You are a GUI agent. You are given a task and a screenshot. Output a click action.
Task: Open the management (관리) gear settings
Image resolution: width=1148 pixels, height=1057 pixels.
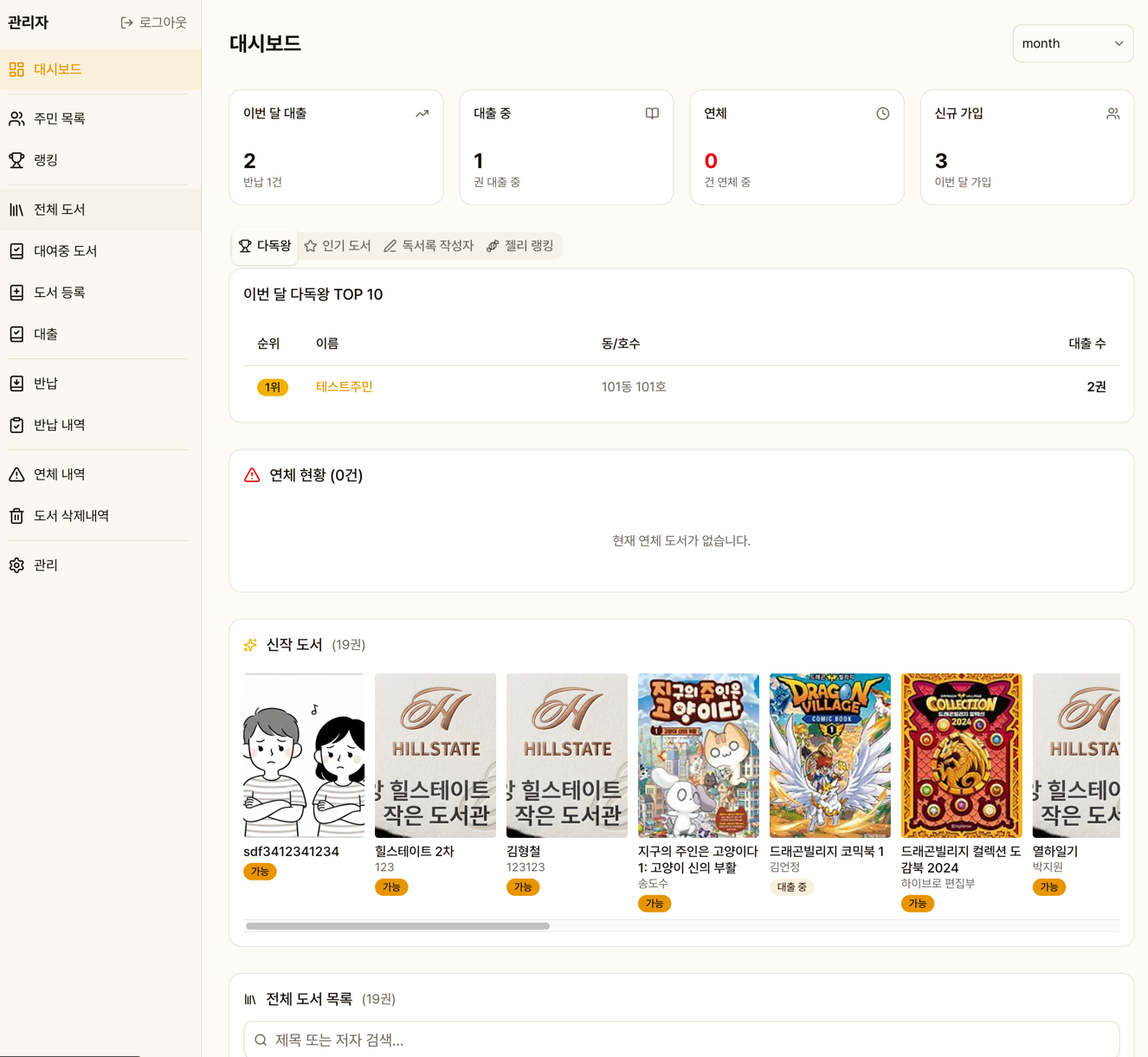click(x=45, y=565)
